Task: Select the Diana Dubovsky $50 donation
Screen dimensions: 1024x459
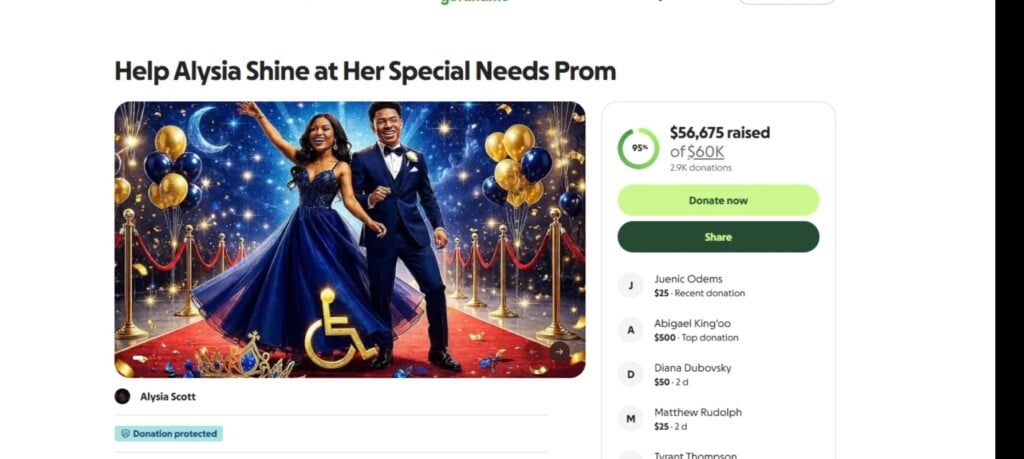Action: [692, 375]
